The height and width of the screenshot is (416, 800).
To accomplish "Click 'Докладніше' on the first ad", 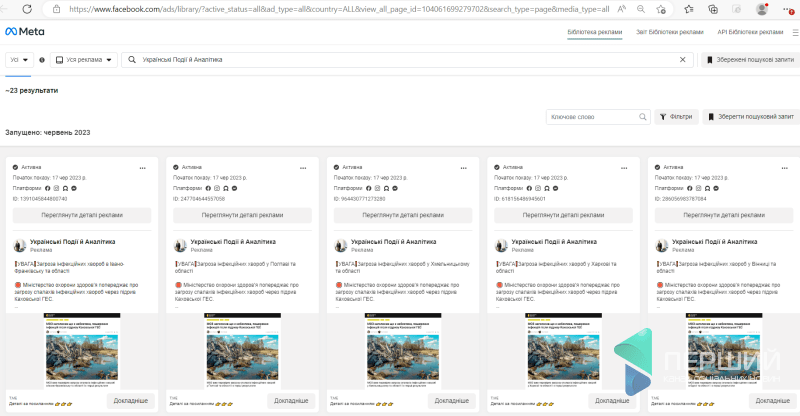I will pos(129,400).
